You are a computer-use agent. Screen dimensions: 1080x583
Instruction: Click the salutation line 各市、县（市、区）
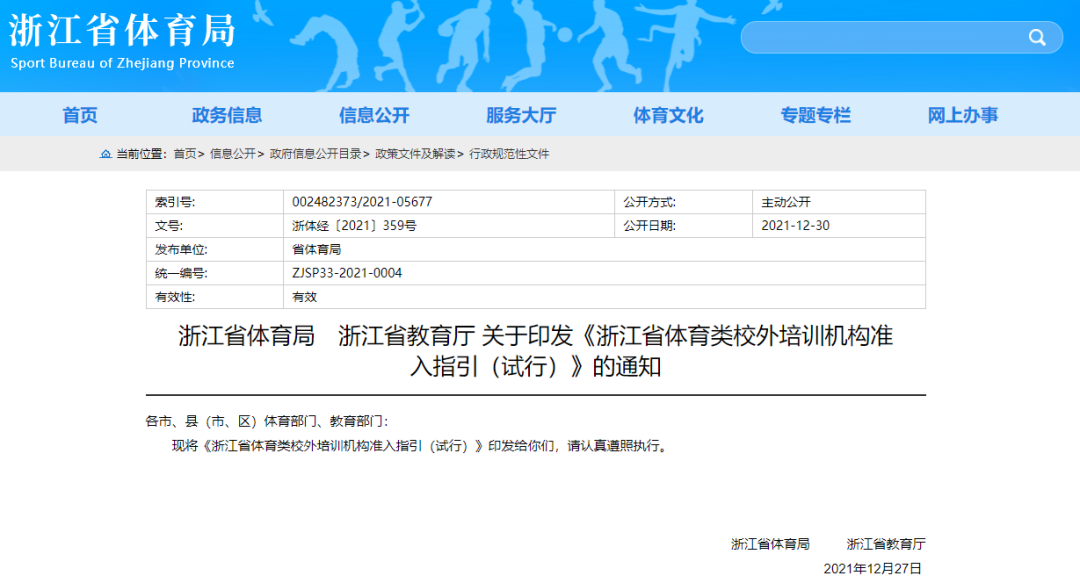click(x=267, y=421)
